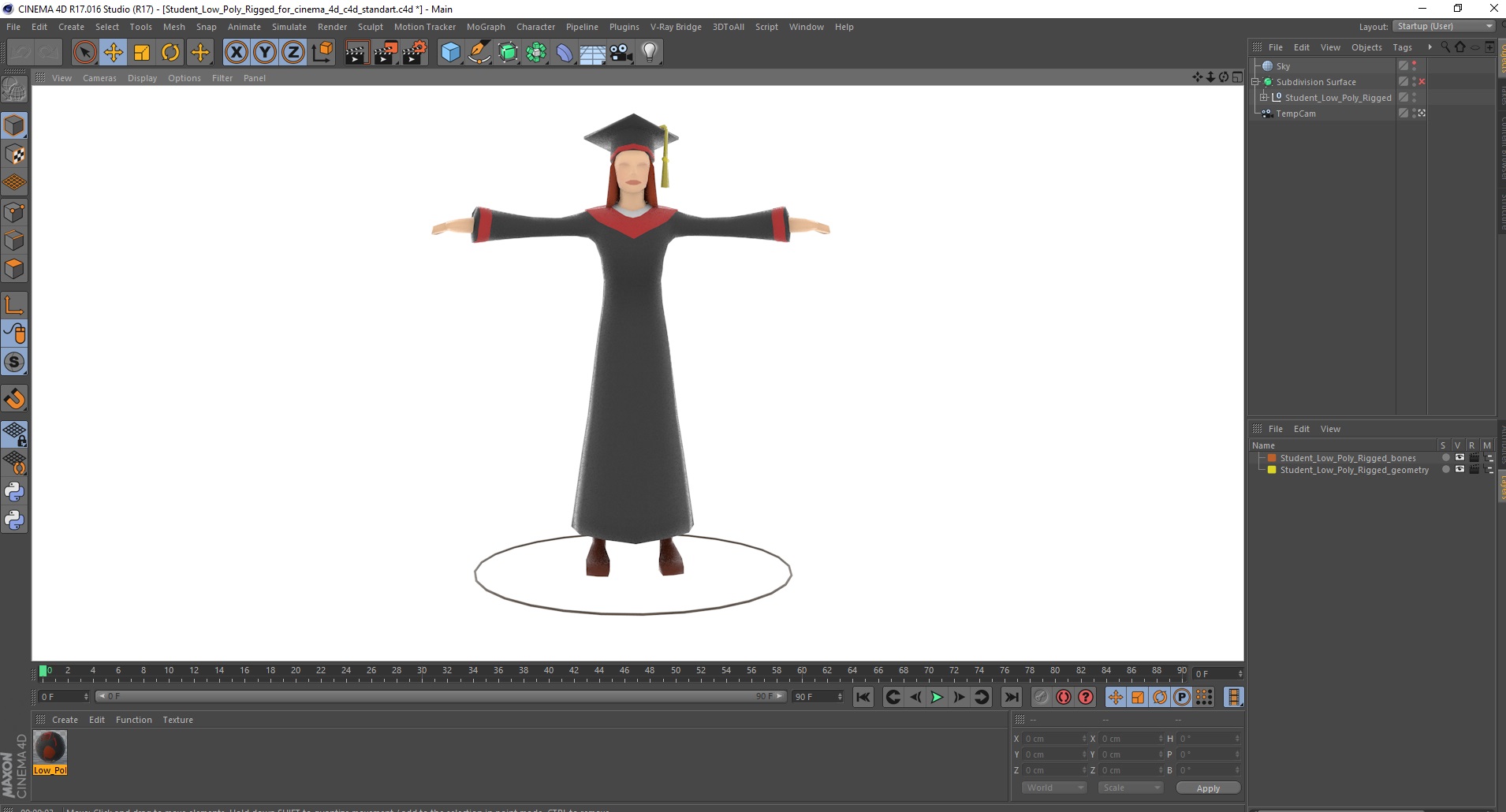Open viewport Cameras menu
The height and width of the screenshot is (812, 1506).
coord(99,78)
